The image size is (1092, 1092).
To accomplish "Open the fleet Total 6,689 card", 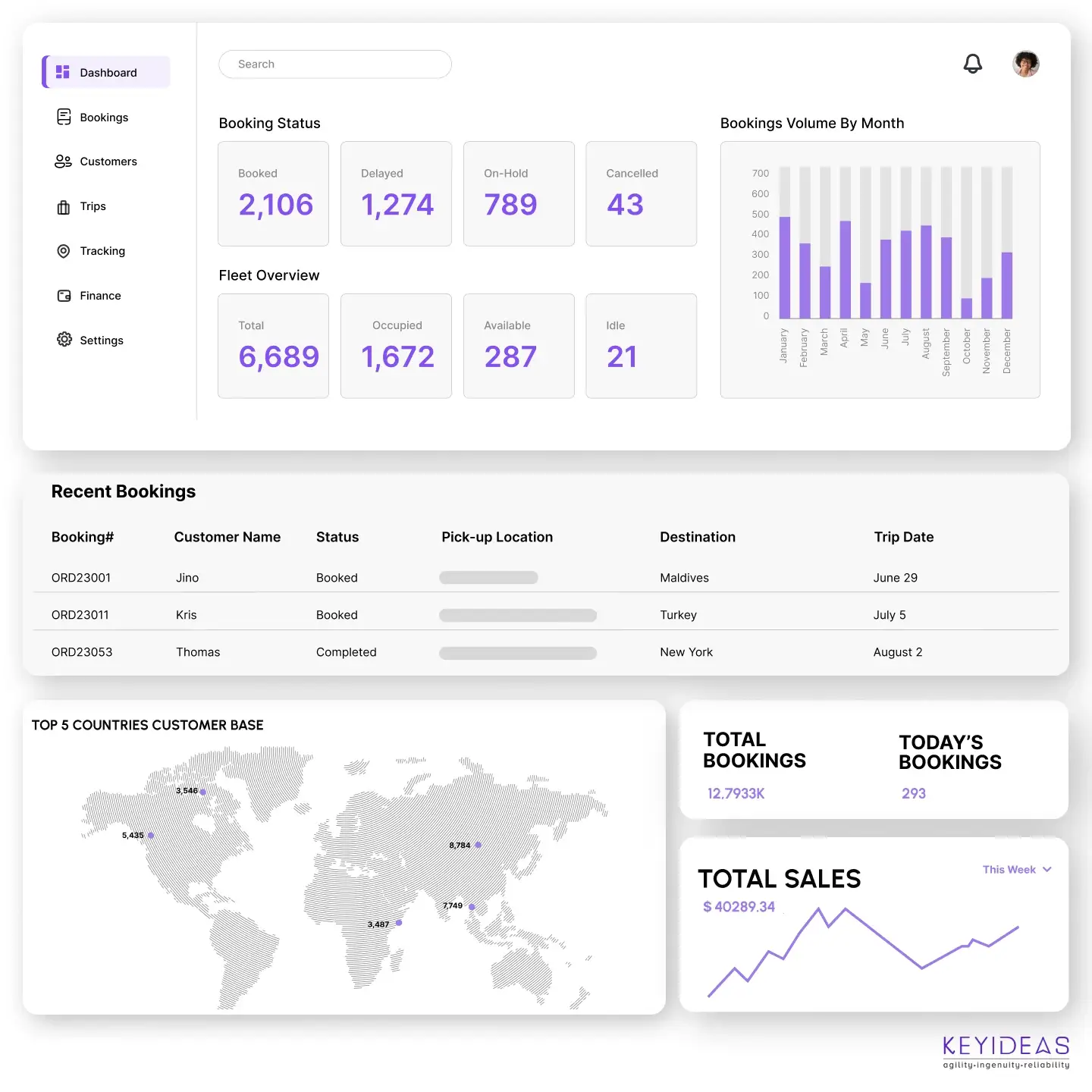I will (x=273, y=346).
